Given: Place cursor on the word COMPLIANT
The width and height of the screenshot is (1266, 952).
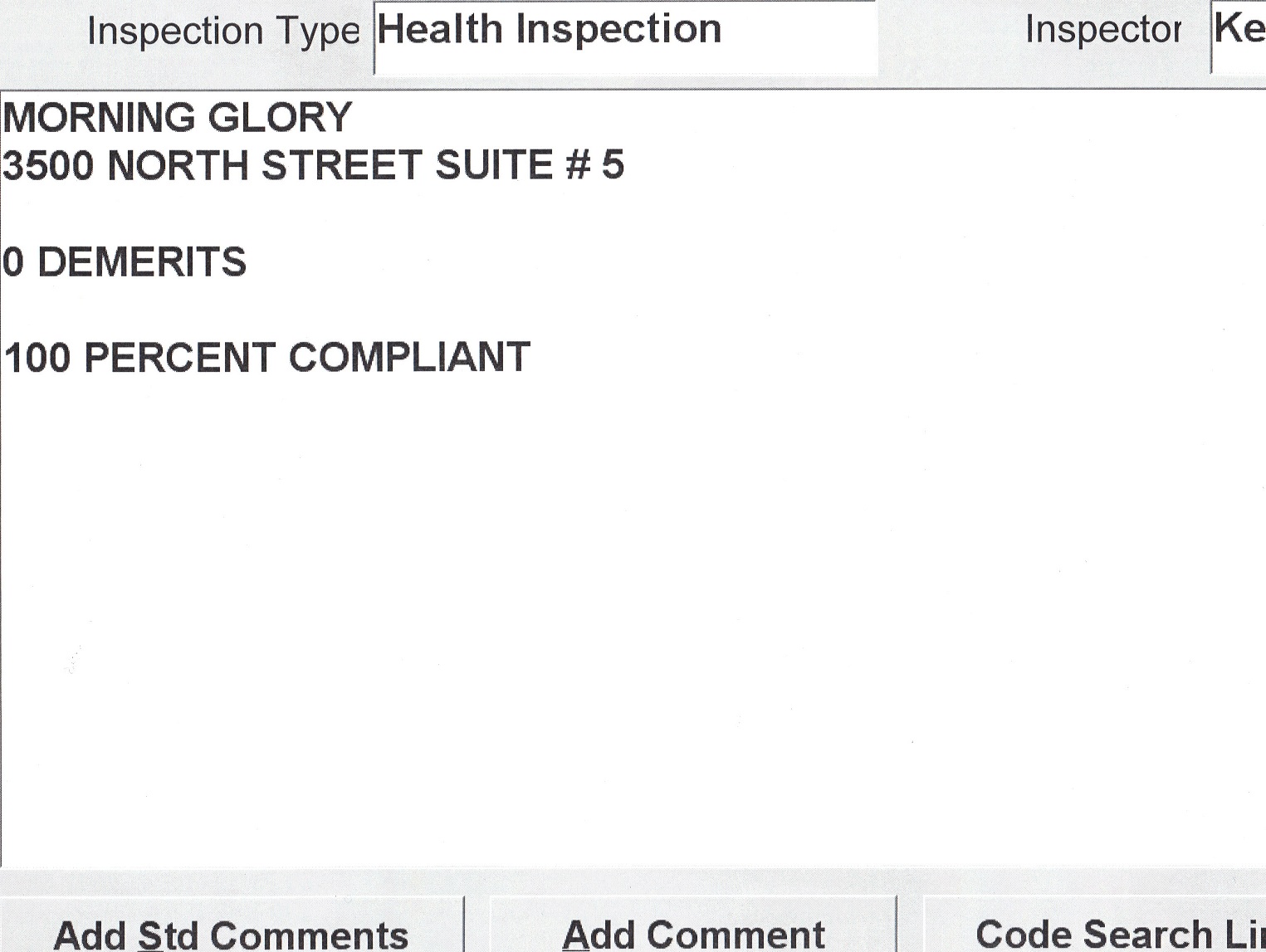Looking at the screenshot, I should coord(408,358).
